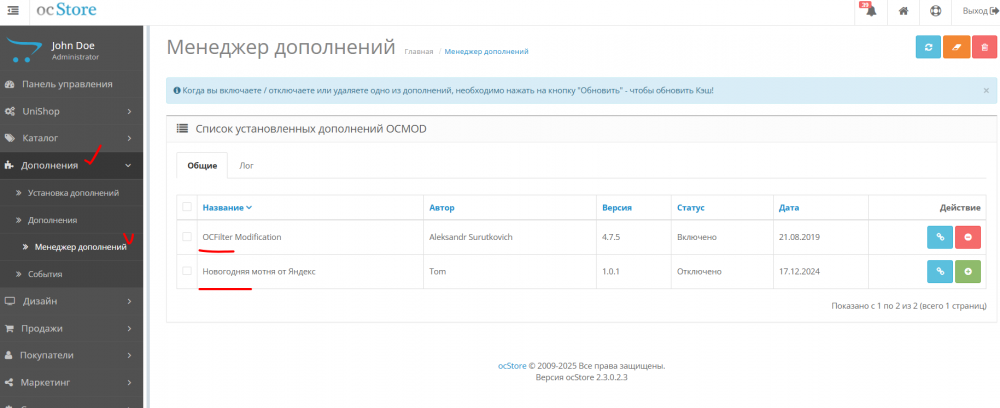Collapse the Дополнения menu chevron

coord(128,166)
